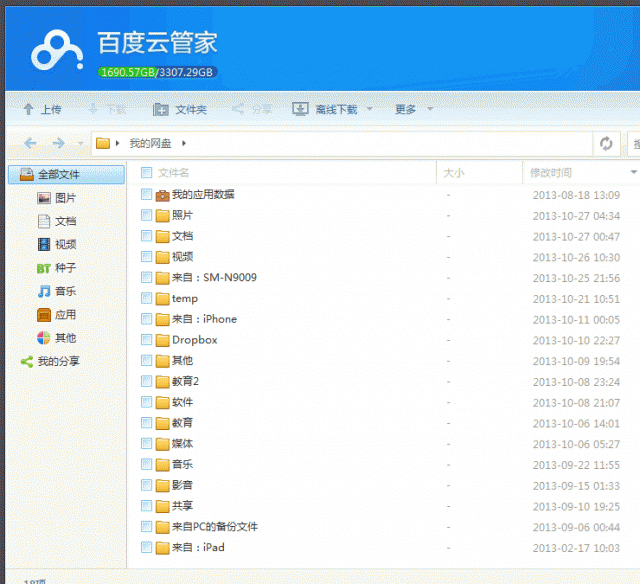Expand the root folder breadcrumb arrow
This screenshot has width=640, height=584.
(118, 143)
